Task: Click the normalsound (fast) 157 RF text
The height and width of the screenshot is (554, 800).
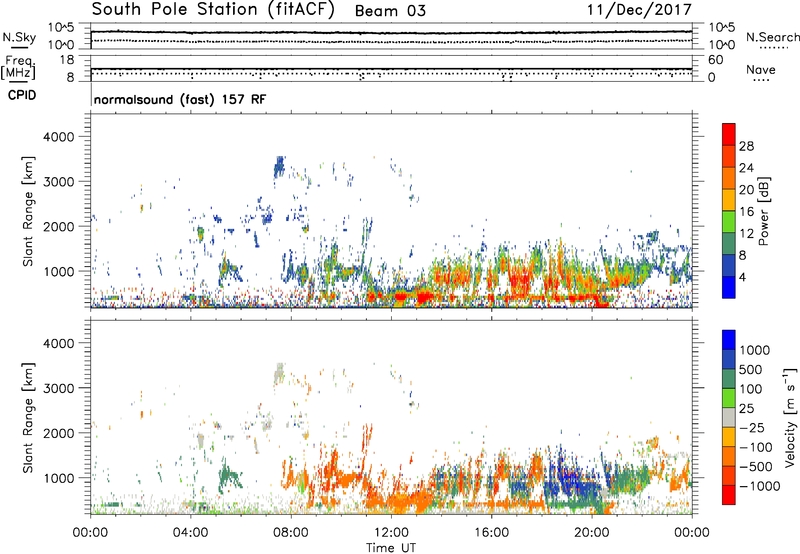Action: click(180, 99)
